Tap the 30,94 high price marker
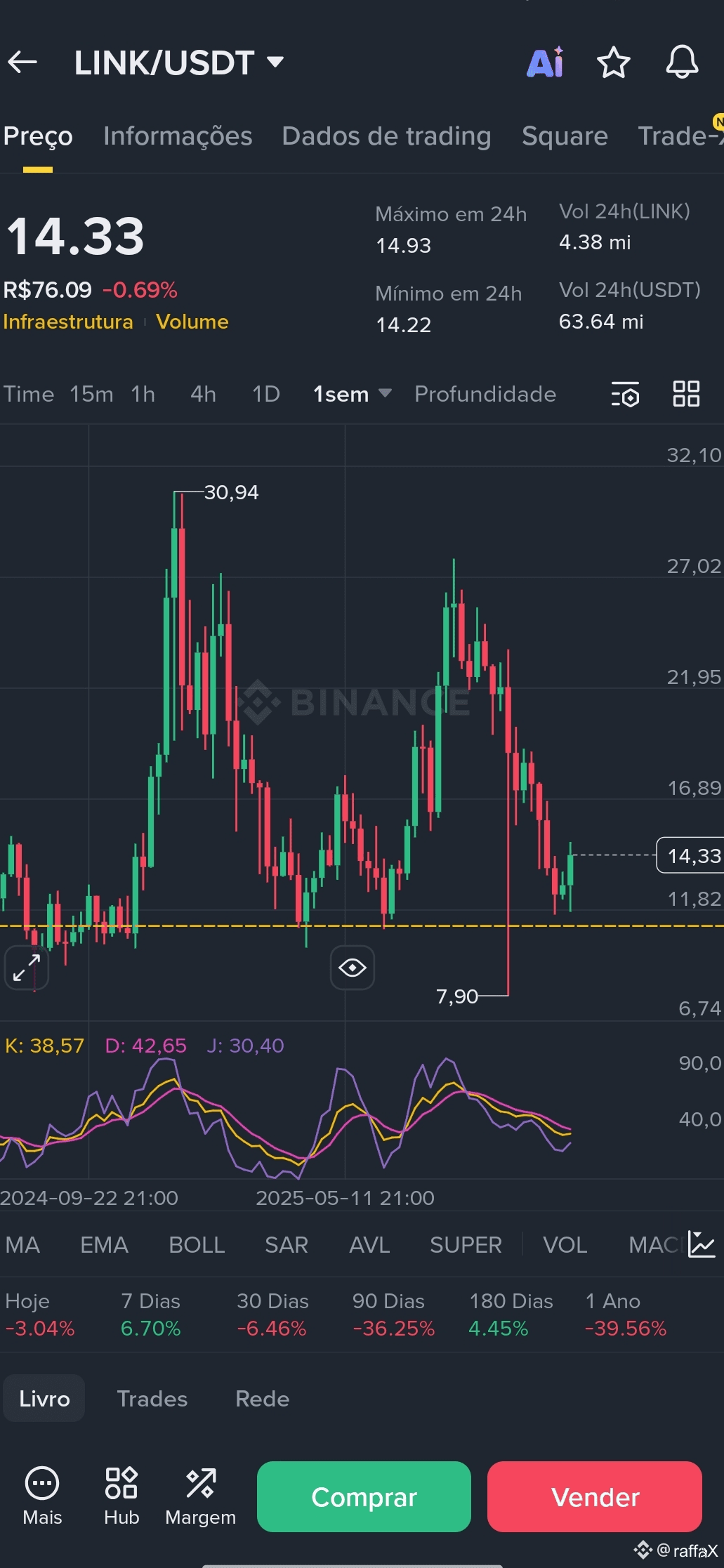 231,492
